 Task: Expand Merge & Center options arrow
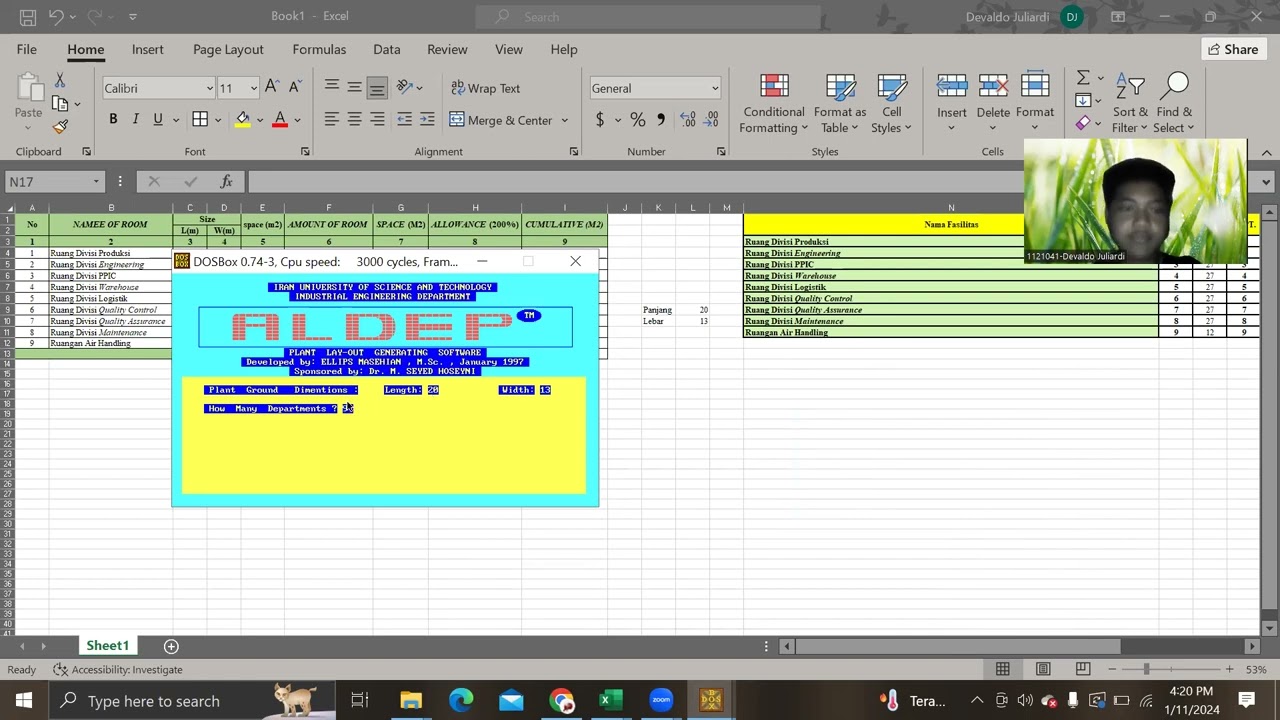coord(565,120)
